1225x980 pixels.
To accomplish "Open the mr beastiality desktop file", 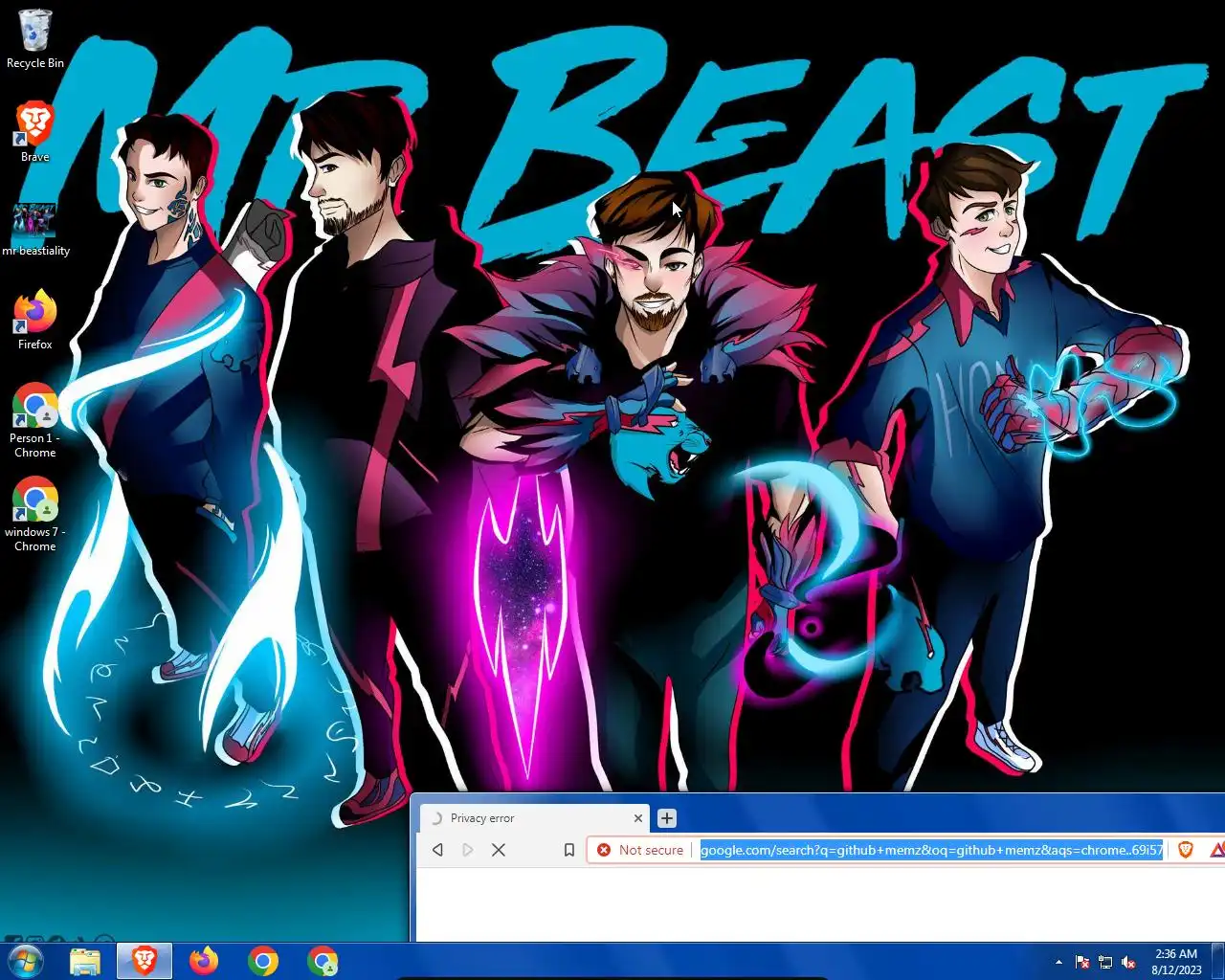I will click(x=35, y=230).
